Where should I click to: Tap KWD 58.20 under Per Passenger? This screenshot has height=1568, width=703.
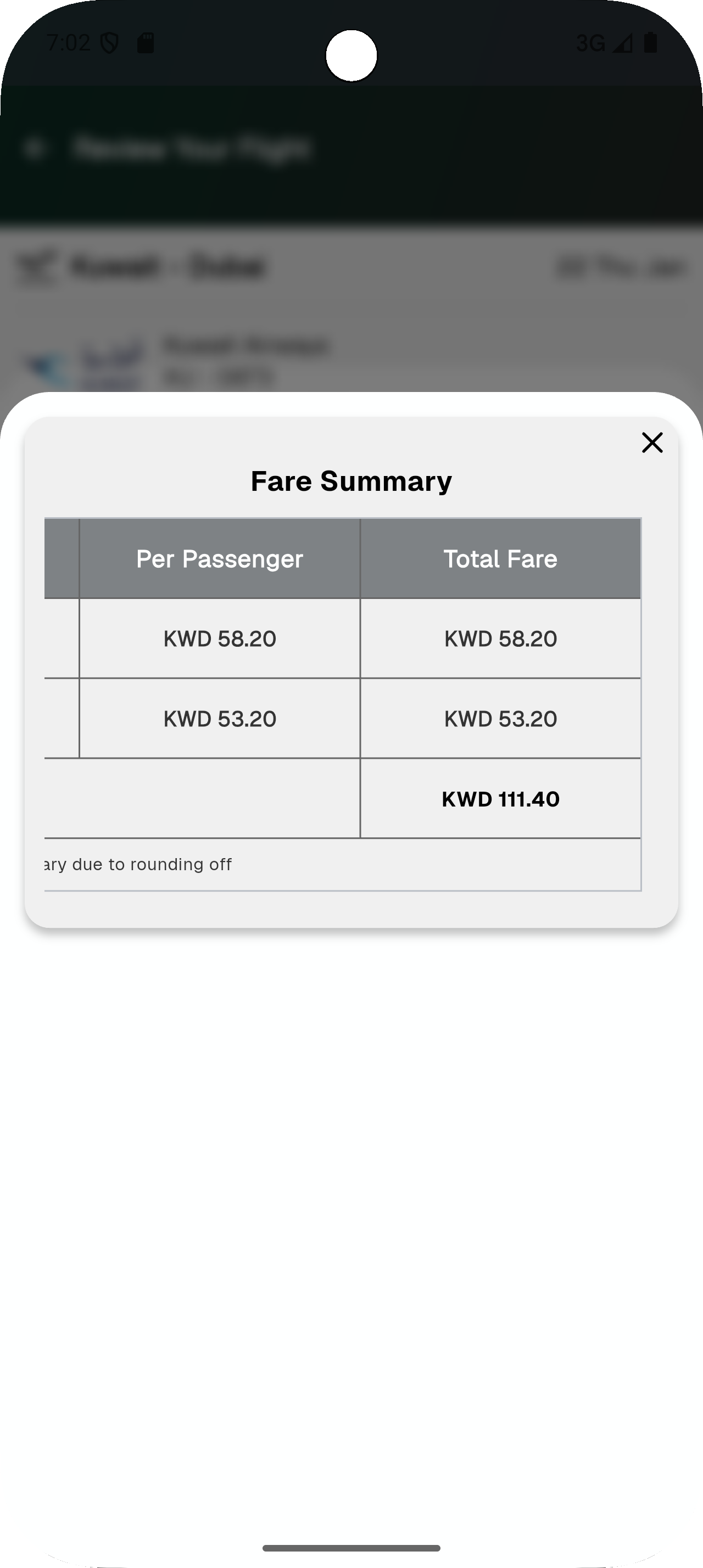219,639
